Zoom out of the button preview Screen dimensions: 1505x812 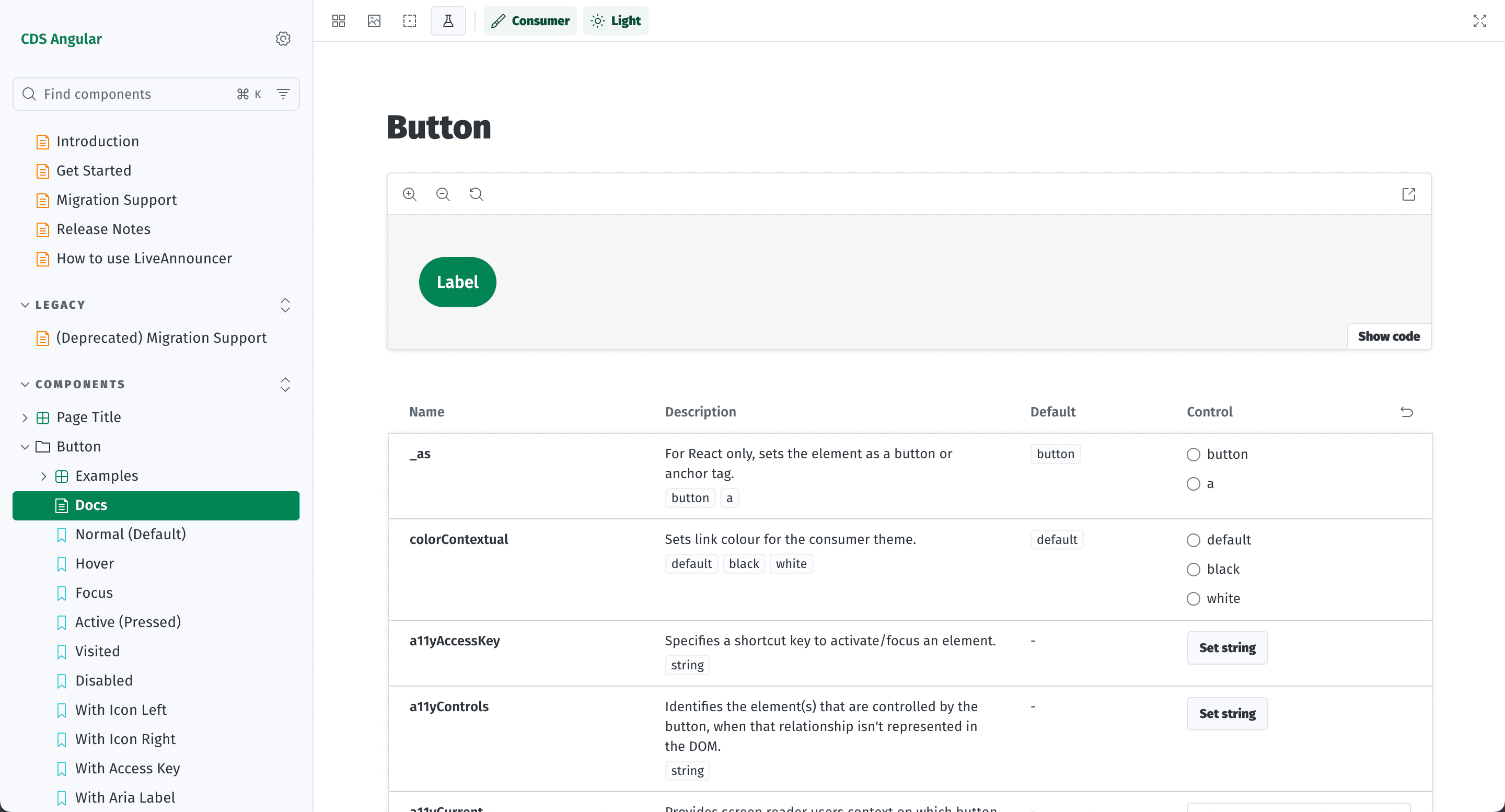pos(443,194)
